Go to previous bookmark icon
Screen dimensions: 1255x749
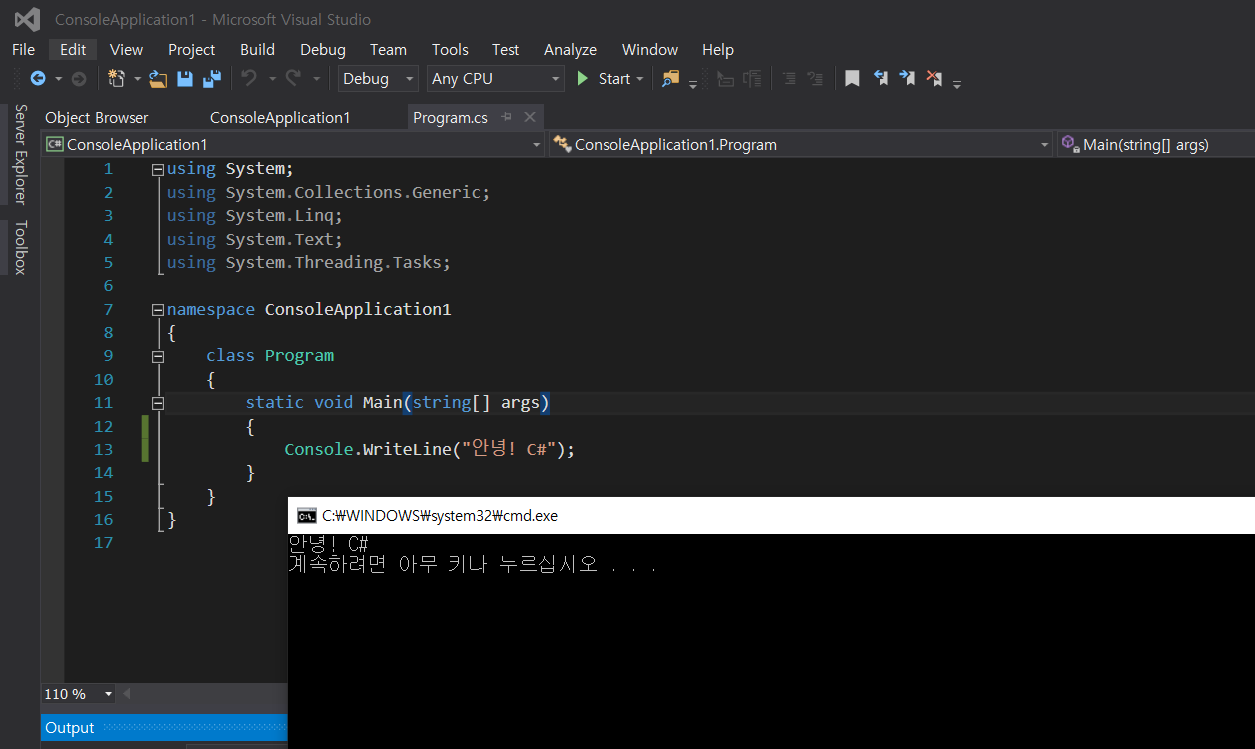(881, 78)
